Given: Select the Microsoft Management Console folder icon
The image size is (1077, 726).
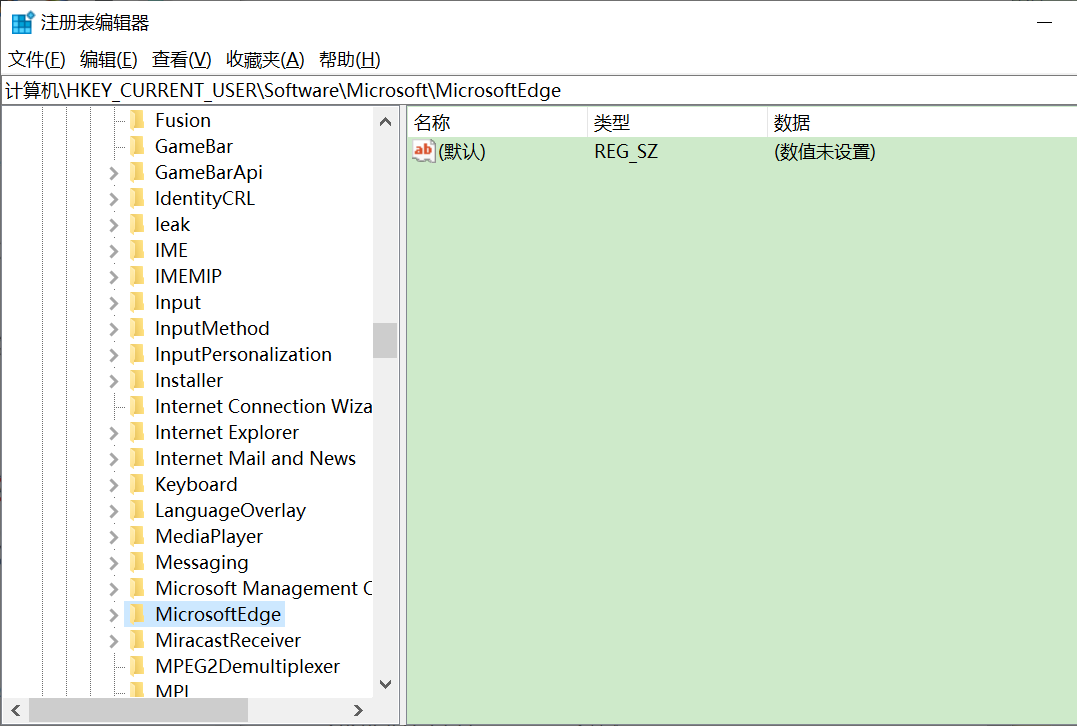Looking at the screenshot, I should click(x=137, y=589).
